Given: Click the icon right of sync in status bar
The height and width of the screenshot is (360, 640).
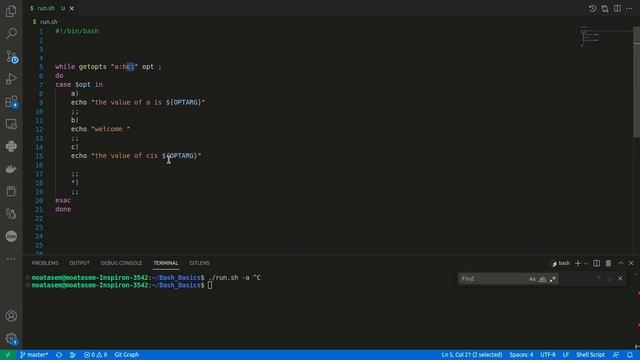Looking at the screenshot, I should pyautogui.click(x=73, y=355).
